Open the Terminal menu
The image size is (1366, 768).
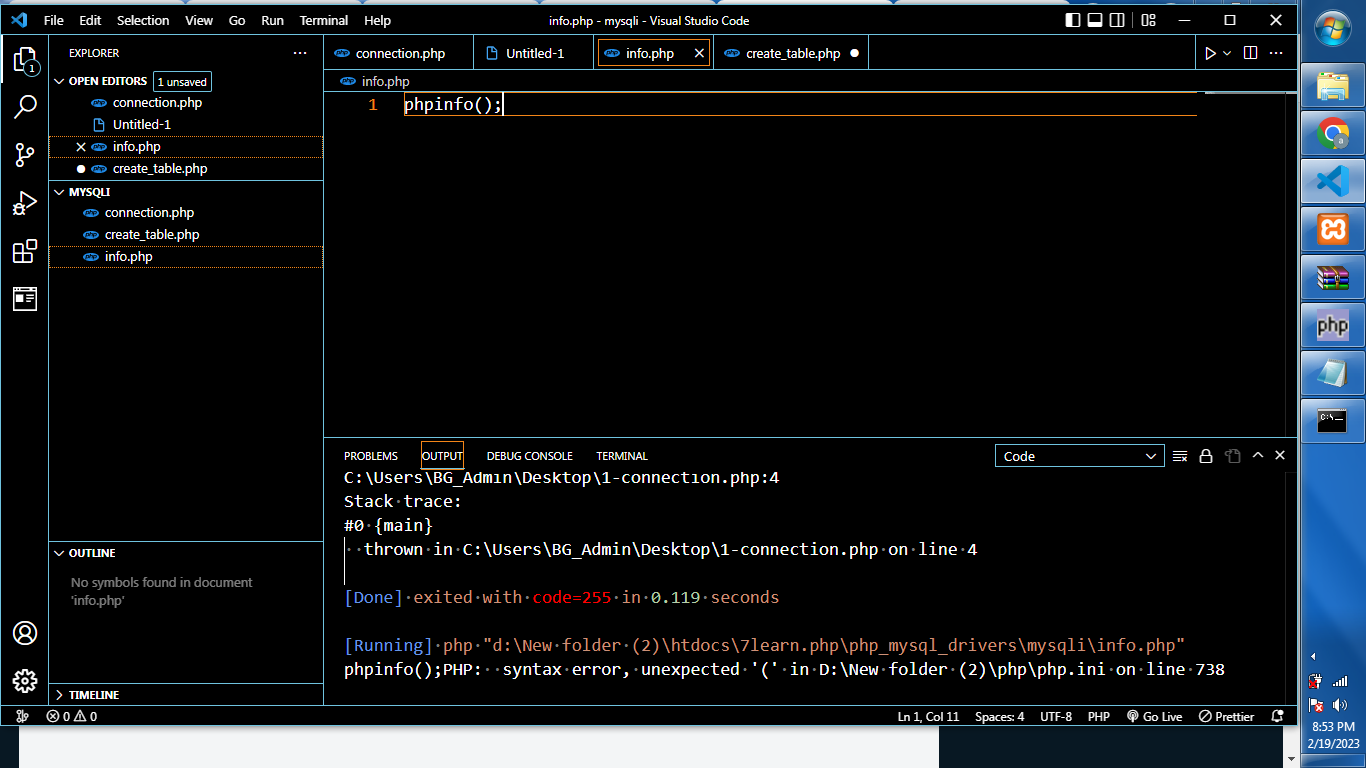324,20
